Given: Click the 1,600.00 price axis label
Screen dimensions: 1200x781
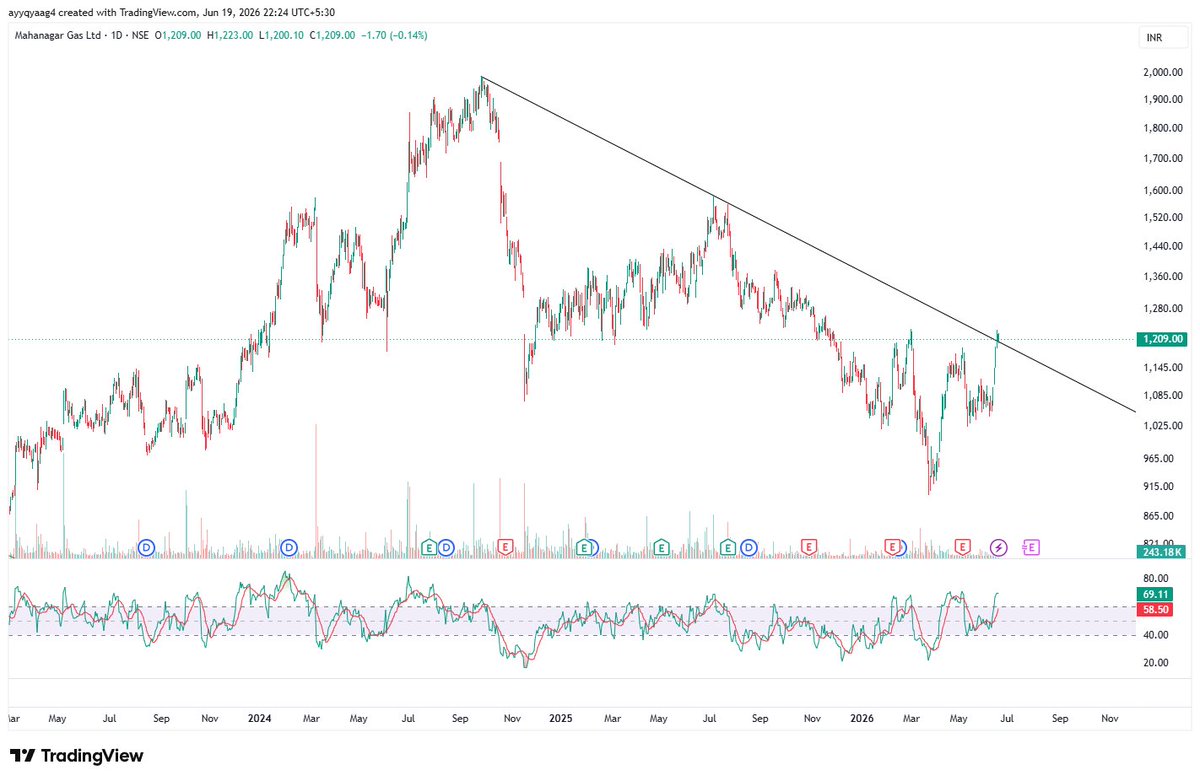Looking at the screenshot, I should click(x=1163, y=190).
